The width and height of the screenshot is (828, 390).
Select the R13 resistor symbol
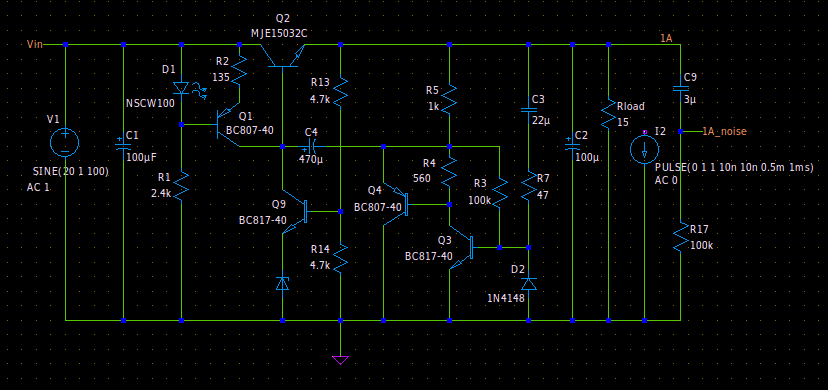coord(341,92)
